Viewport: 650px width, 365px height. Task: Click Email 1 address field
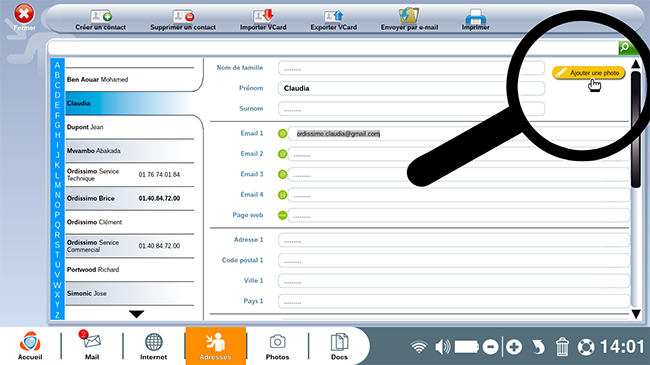pos(459,134)
